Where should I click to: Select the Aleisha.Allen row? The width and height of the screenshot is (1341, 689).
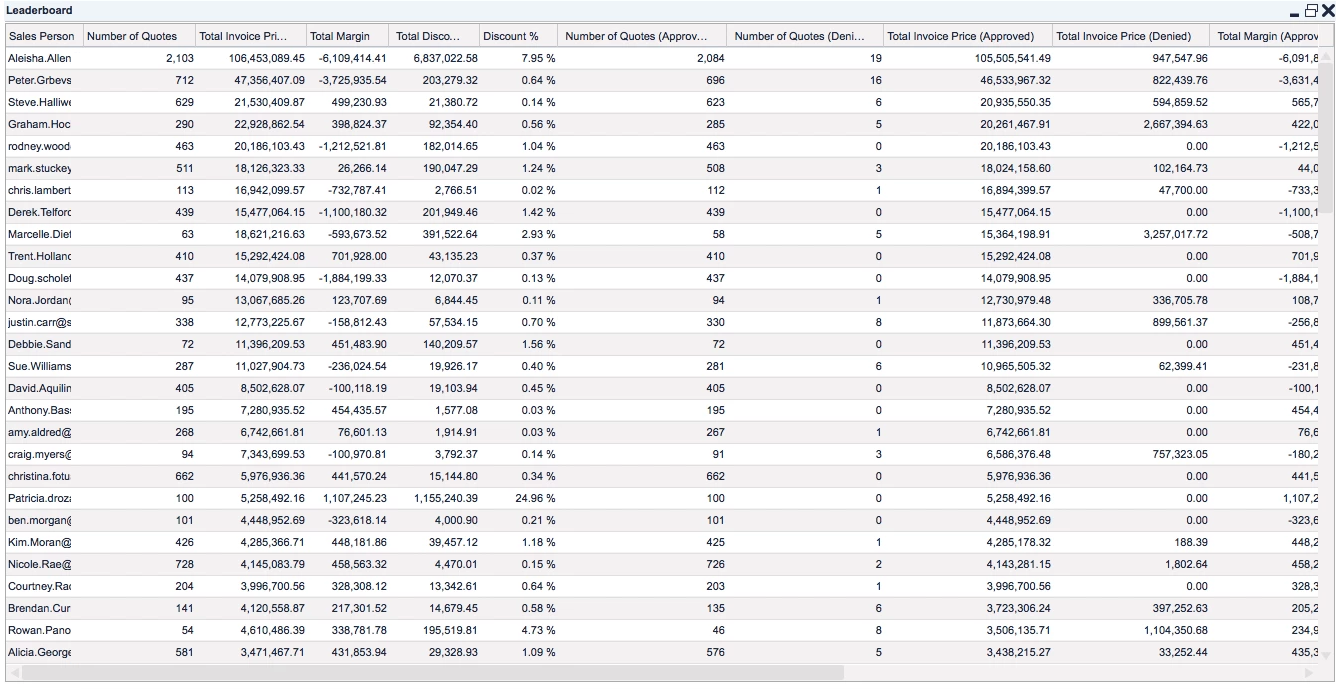pos(40,58)
